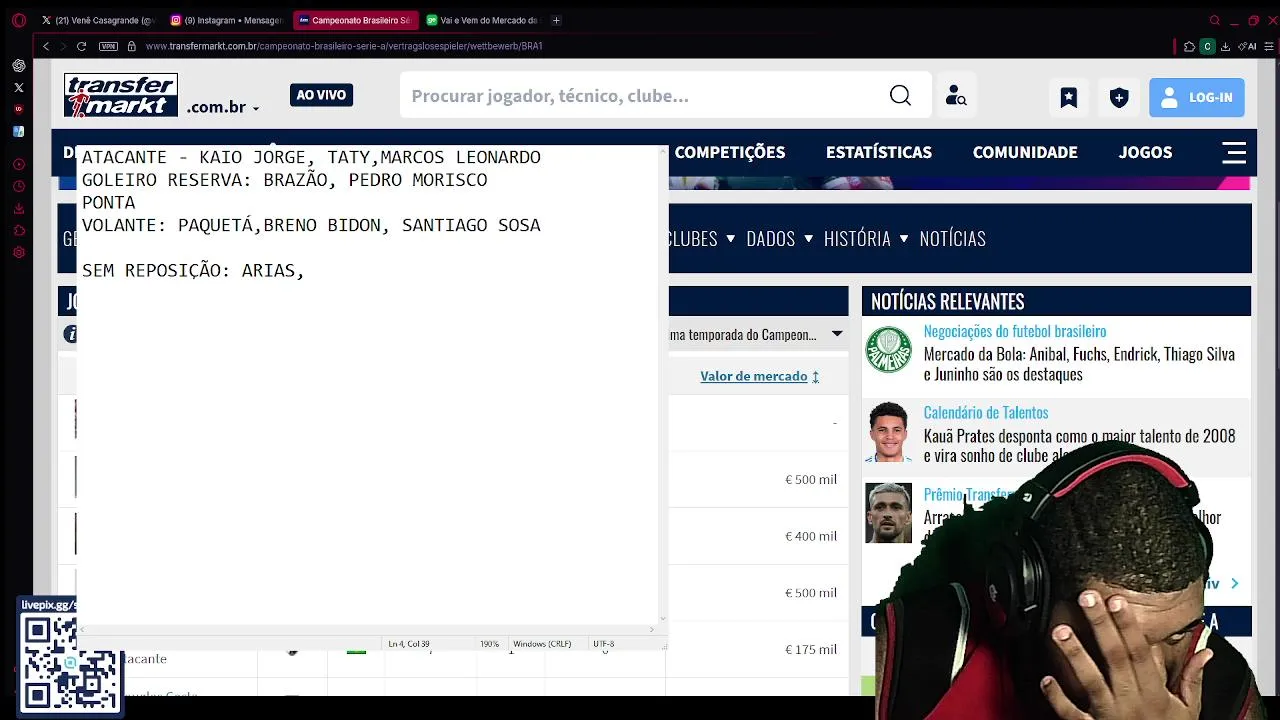Open the hamburger main menu
Image resolution: width=1280 pixels, height=720 pixels.
(1234, 152)
